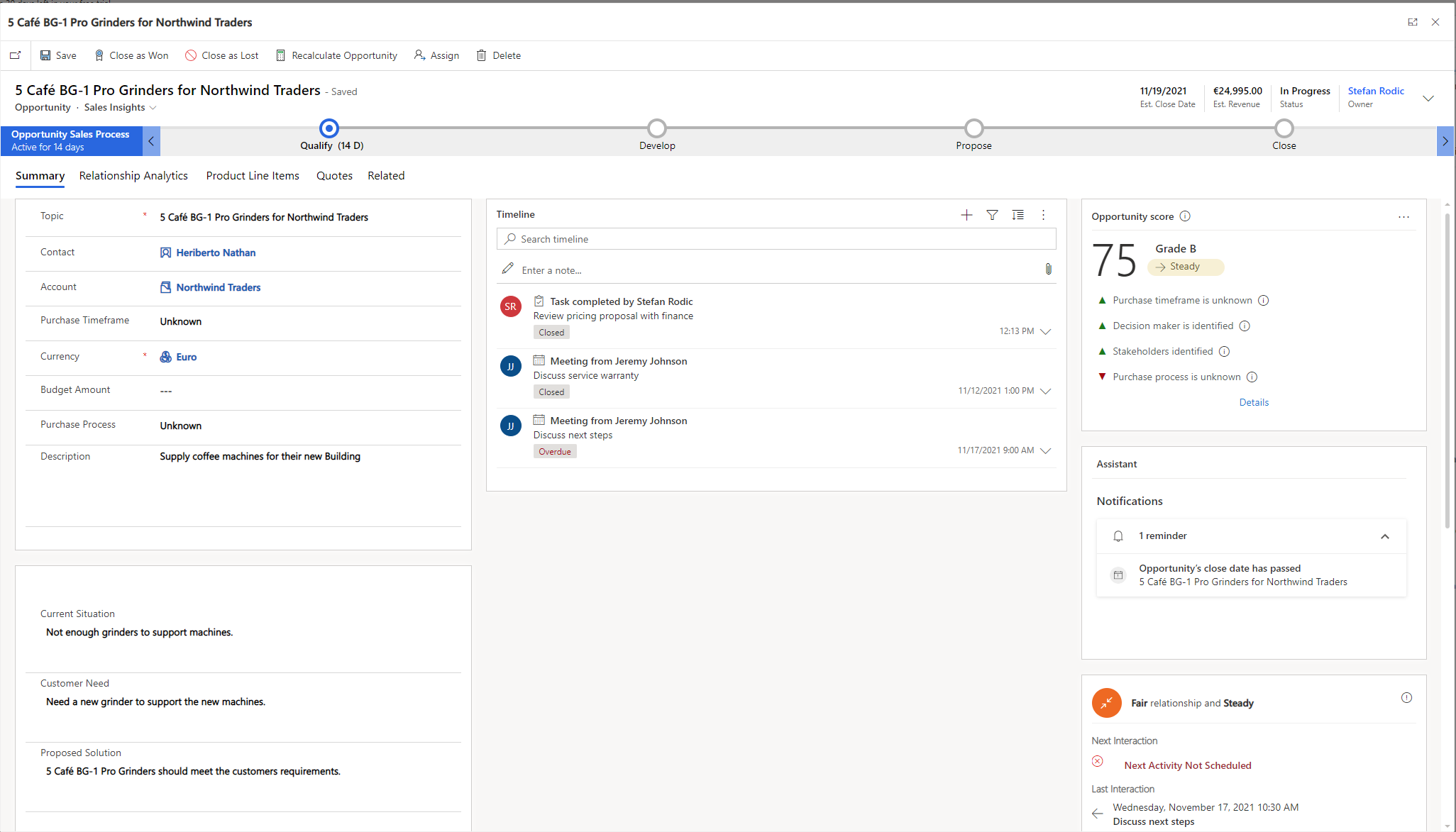This screenshot has height=832, width=1456.
Task: Click the JJ avatar on Discuss service warranty
Action: pos(511,366)
